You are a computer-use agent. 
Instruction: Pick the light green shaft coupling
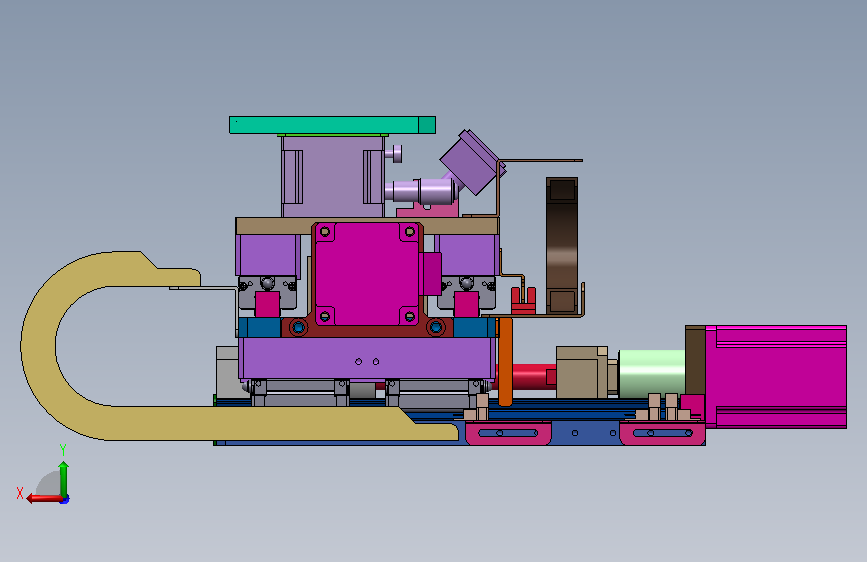pyautogui.click(x=652, y=374)
